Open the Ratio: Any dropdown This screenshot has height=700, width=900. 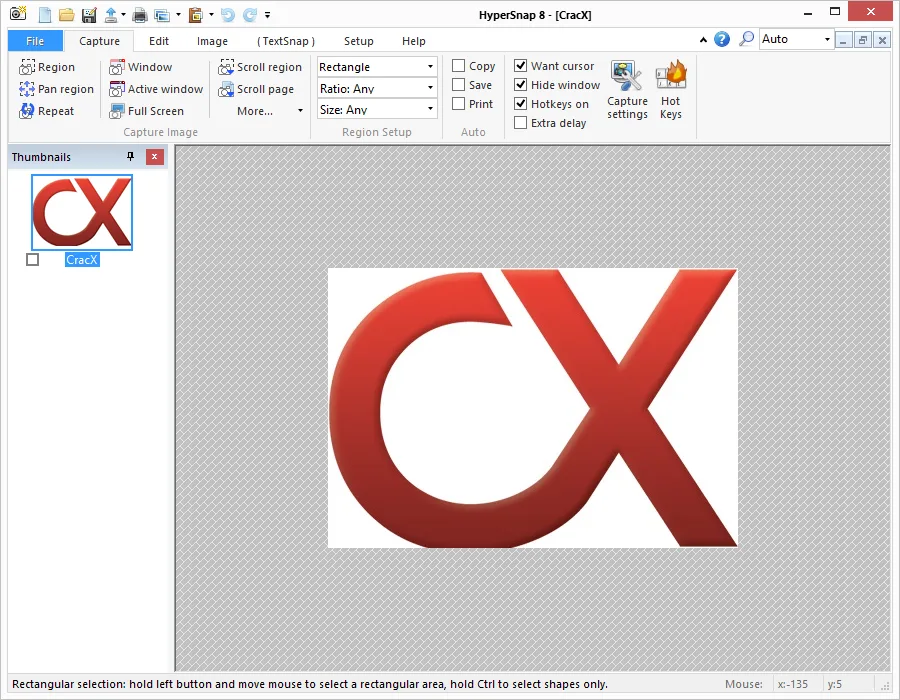pyautogui.click(x=377, y=88)
